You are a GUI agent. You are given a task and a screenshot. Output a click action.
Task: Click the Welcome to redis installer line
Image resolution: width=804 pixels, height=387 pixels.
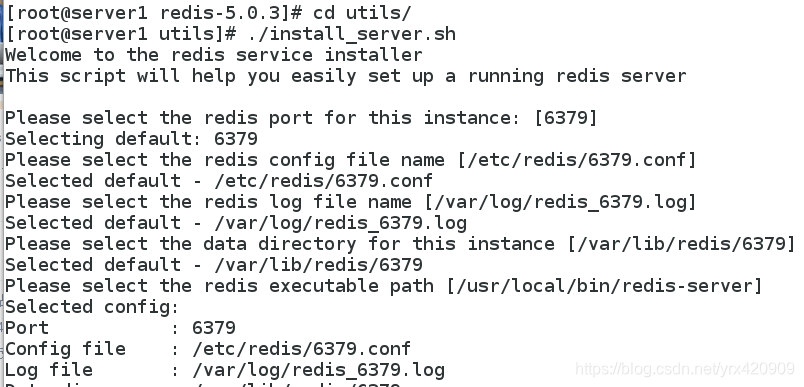(x=214, y=55)
